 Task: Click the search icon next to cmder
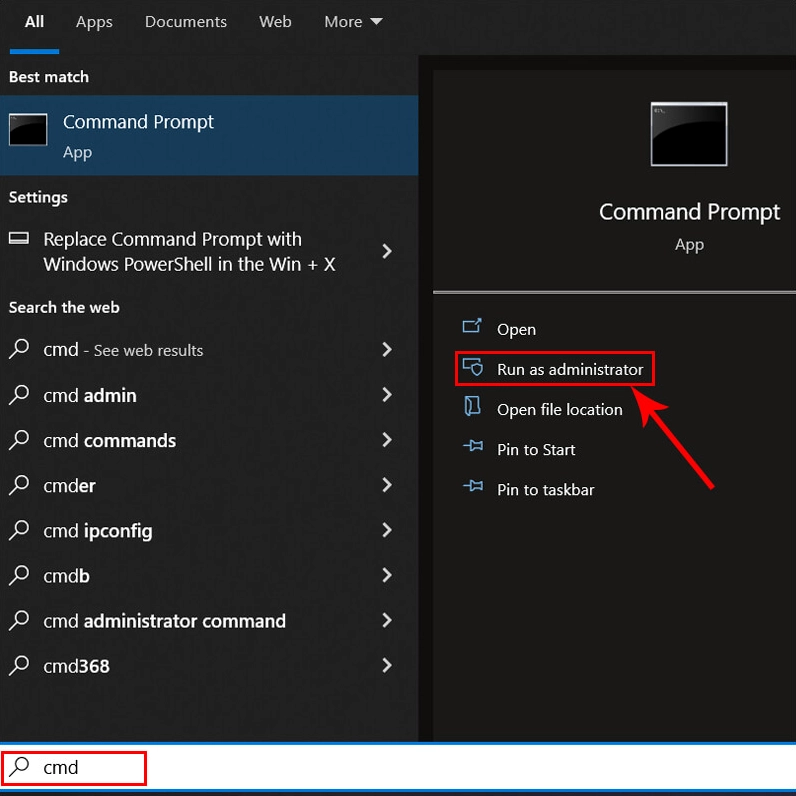click(x=19, y=485)
